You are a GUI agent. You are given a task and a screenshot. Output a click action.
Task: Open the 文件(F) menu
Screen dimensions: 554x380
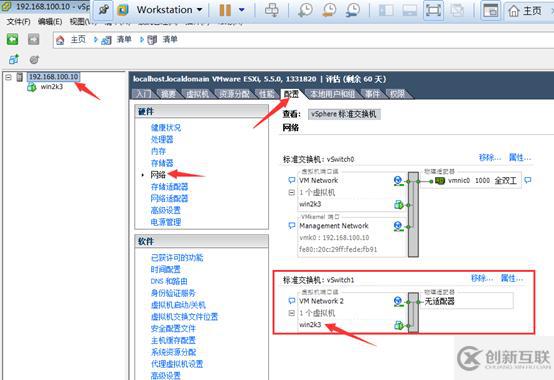[x=18, y=22]
